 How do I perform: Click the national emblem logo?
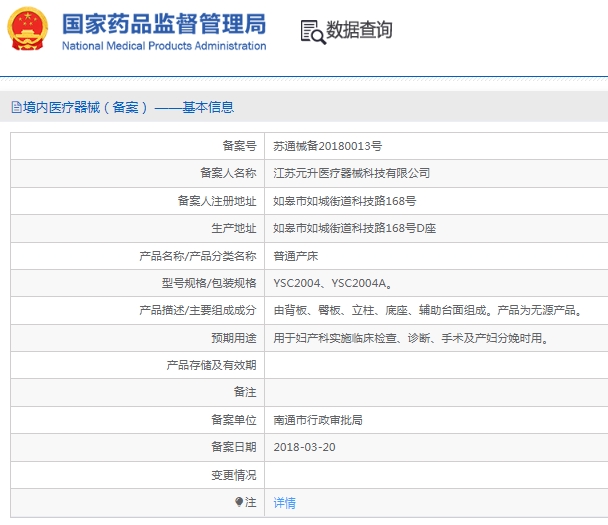[28, 29]
